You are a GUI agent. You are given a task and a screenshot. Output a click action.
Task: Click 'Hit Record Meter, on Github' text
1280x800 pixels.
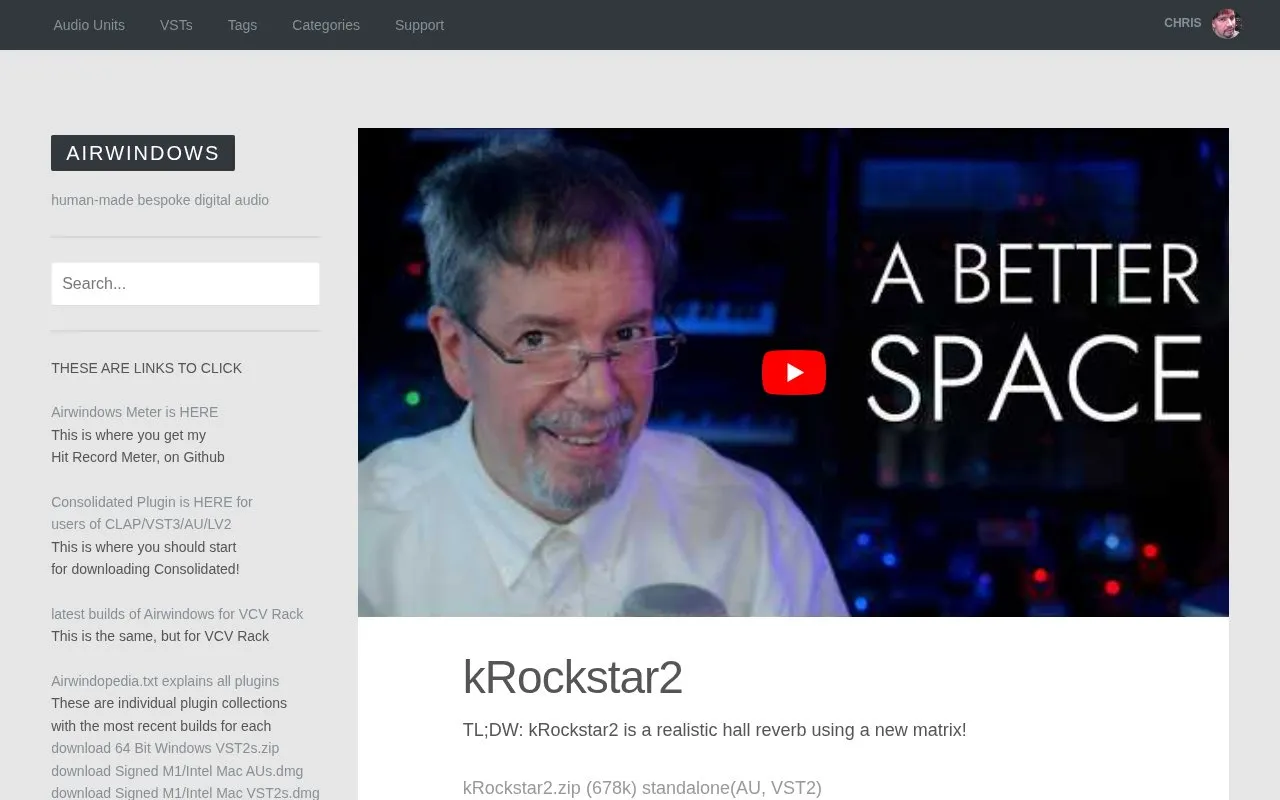click(138, 457)
